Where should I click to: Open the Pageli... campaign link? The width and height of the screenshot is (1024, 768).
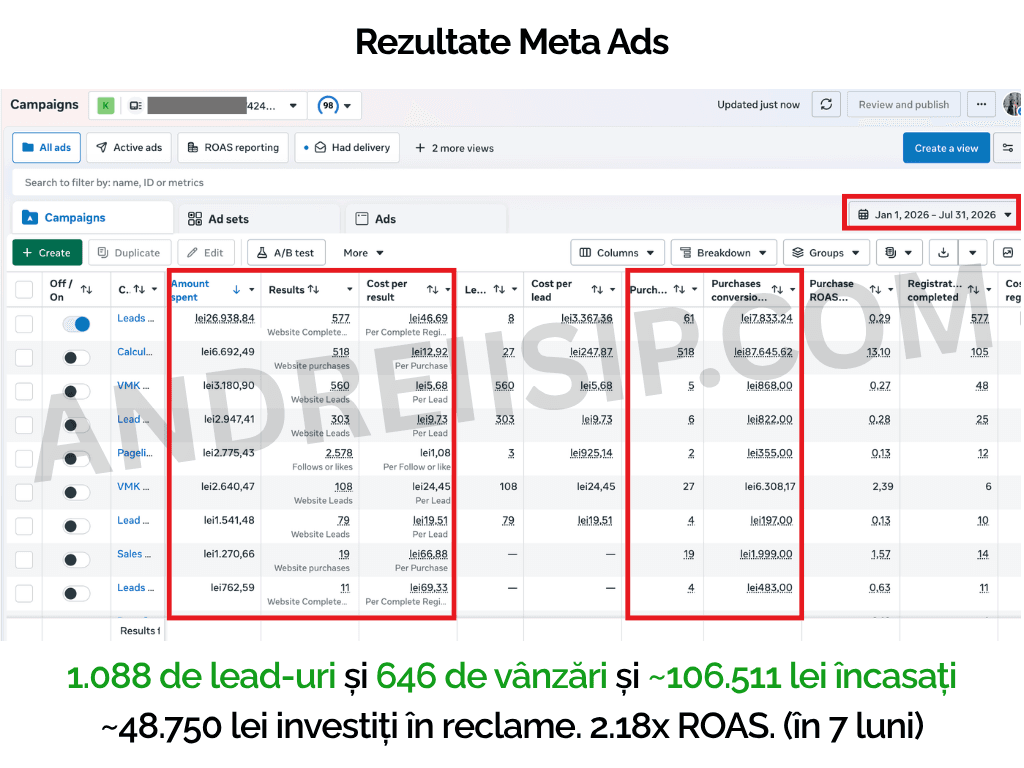pos(135,453)
